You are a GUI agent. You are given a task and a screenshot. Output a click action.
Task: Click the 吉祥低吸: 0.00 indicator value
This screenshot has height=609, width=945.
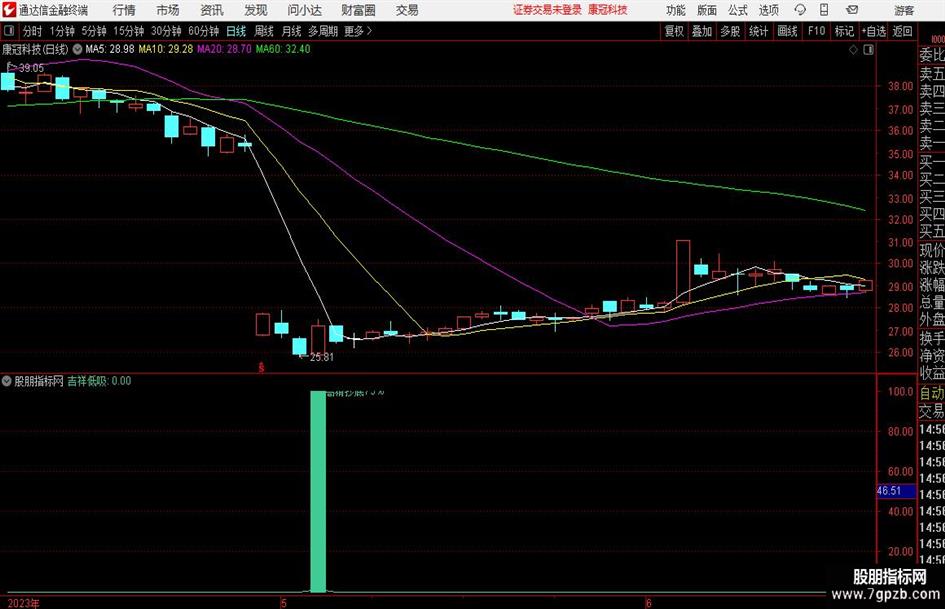[x=99, y=381]
